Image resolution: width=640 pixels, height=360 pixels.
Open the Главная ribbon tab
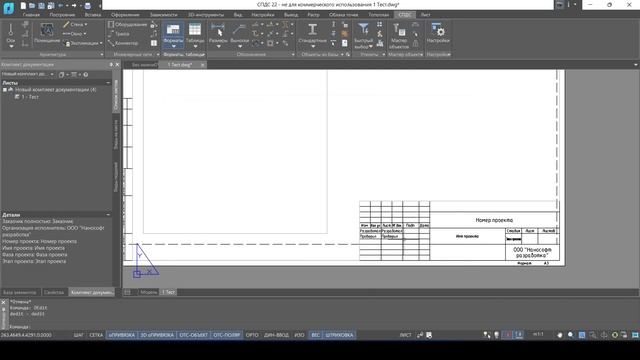(x=31, y=15)
